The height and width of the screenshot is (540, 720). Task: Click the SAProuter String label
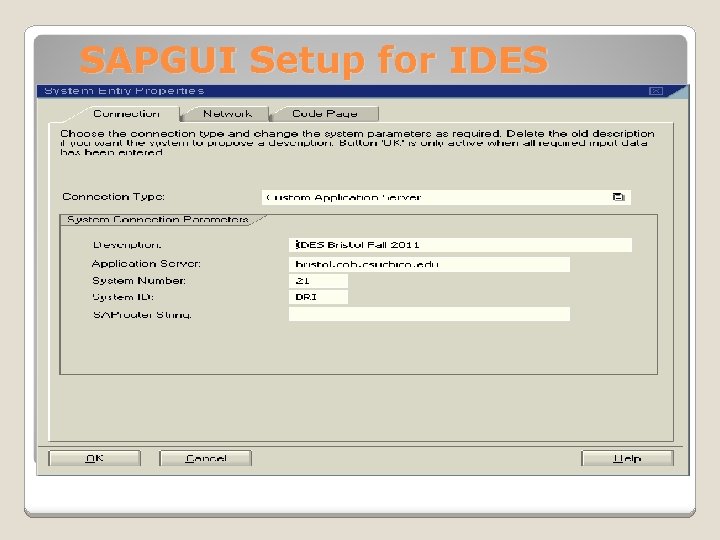pos(142,315)
